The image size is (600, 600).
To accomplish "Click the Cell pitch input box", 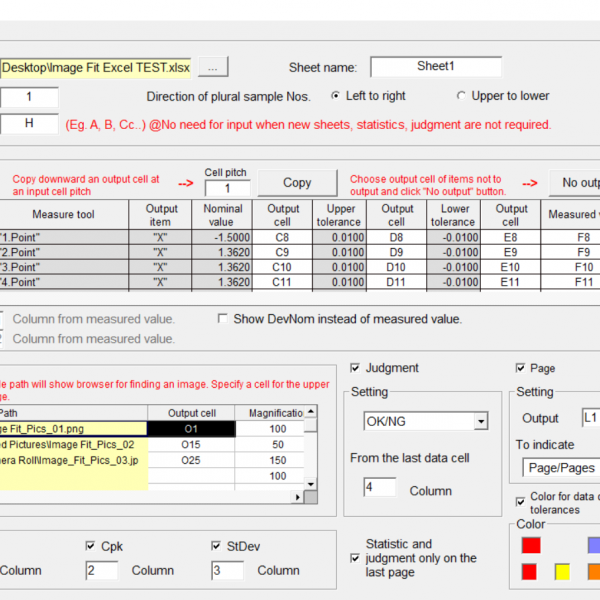I will coord(227,188).
